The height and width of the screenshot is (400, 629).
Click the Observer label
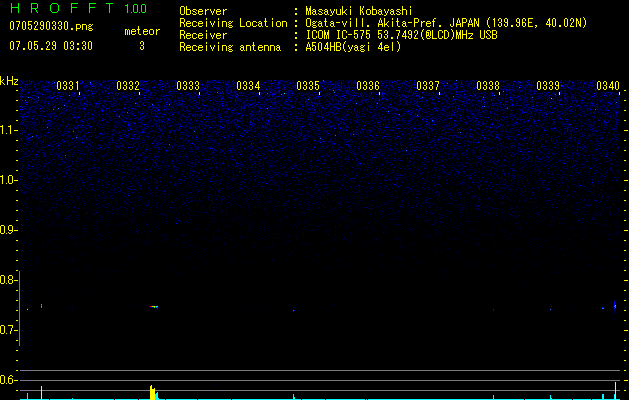(203, 11)
